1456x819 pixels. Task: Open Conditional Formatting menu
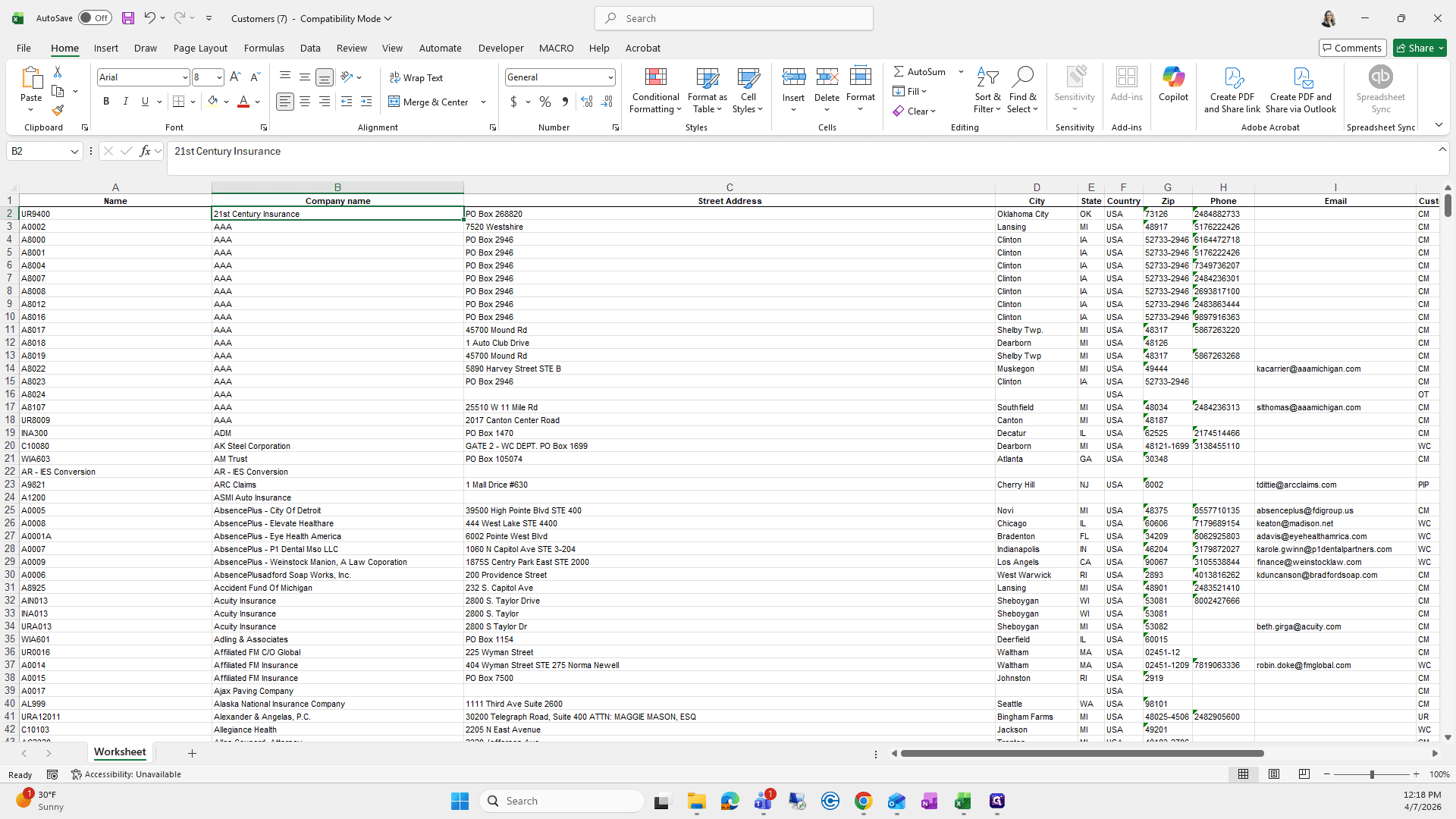click(x=656, y=91)
